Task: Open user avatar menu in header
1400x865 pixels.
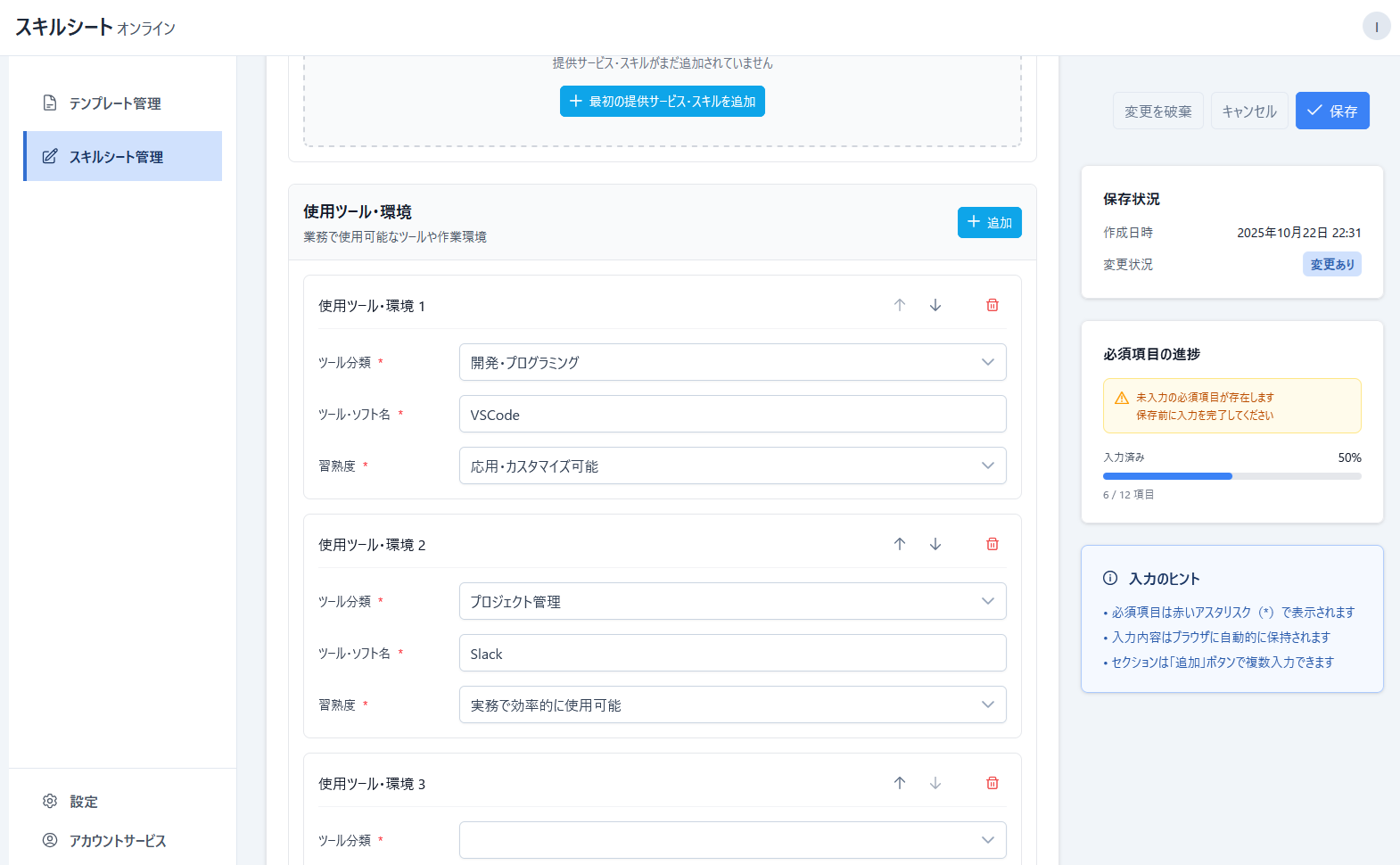Action: tap(1376, 27)
